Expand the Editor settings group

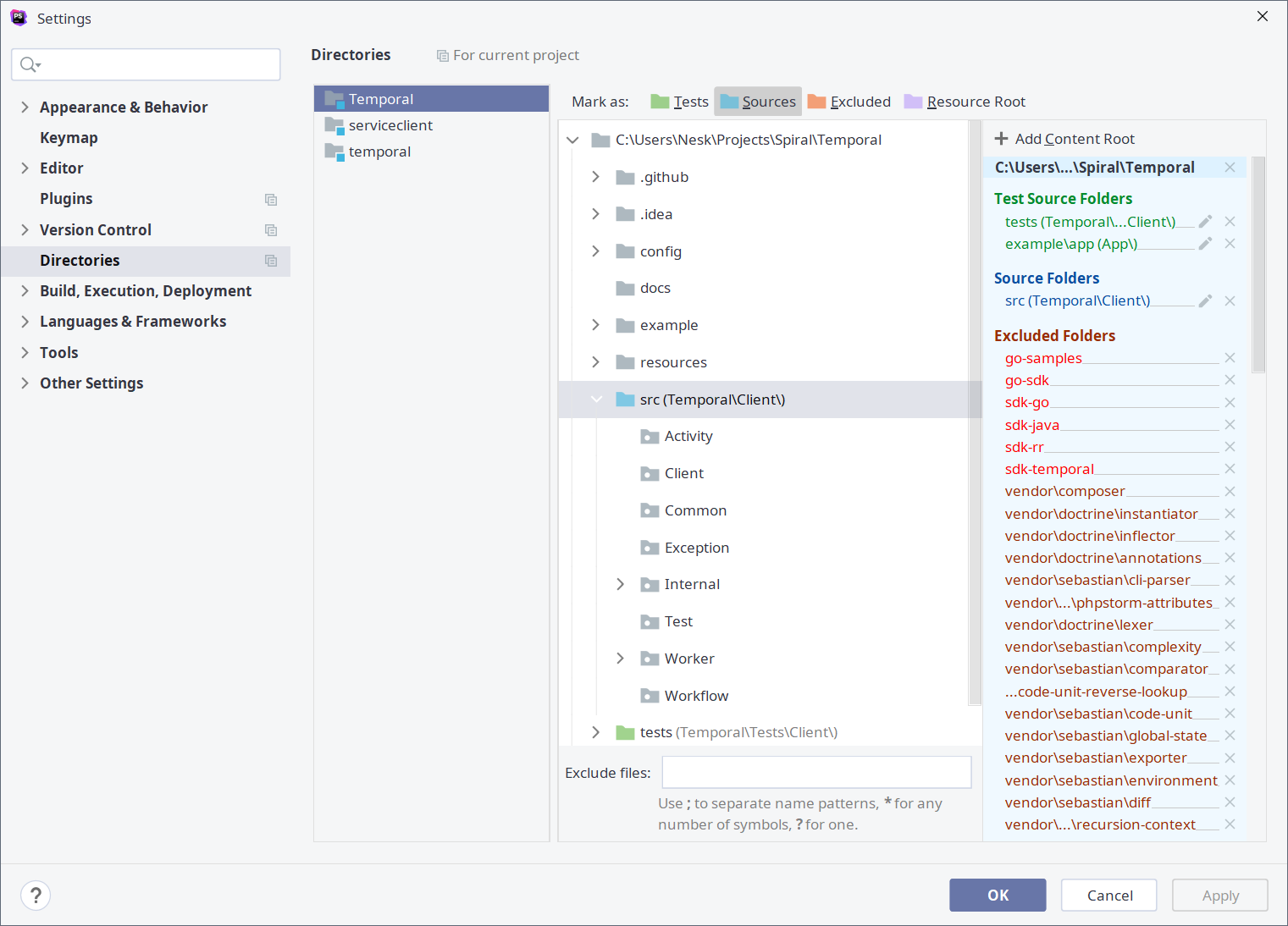[25, 168]
